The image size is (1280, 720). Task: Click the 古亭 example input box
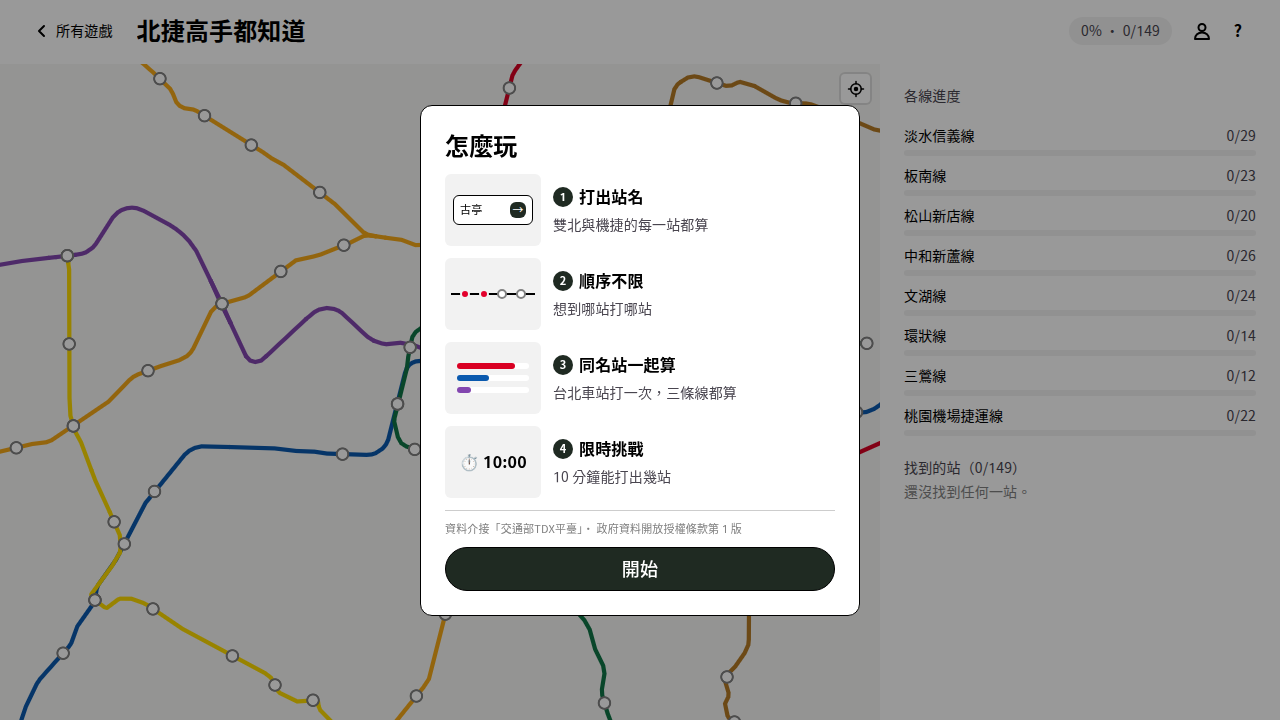[493, 210]
